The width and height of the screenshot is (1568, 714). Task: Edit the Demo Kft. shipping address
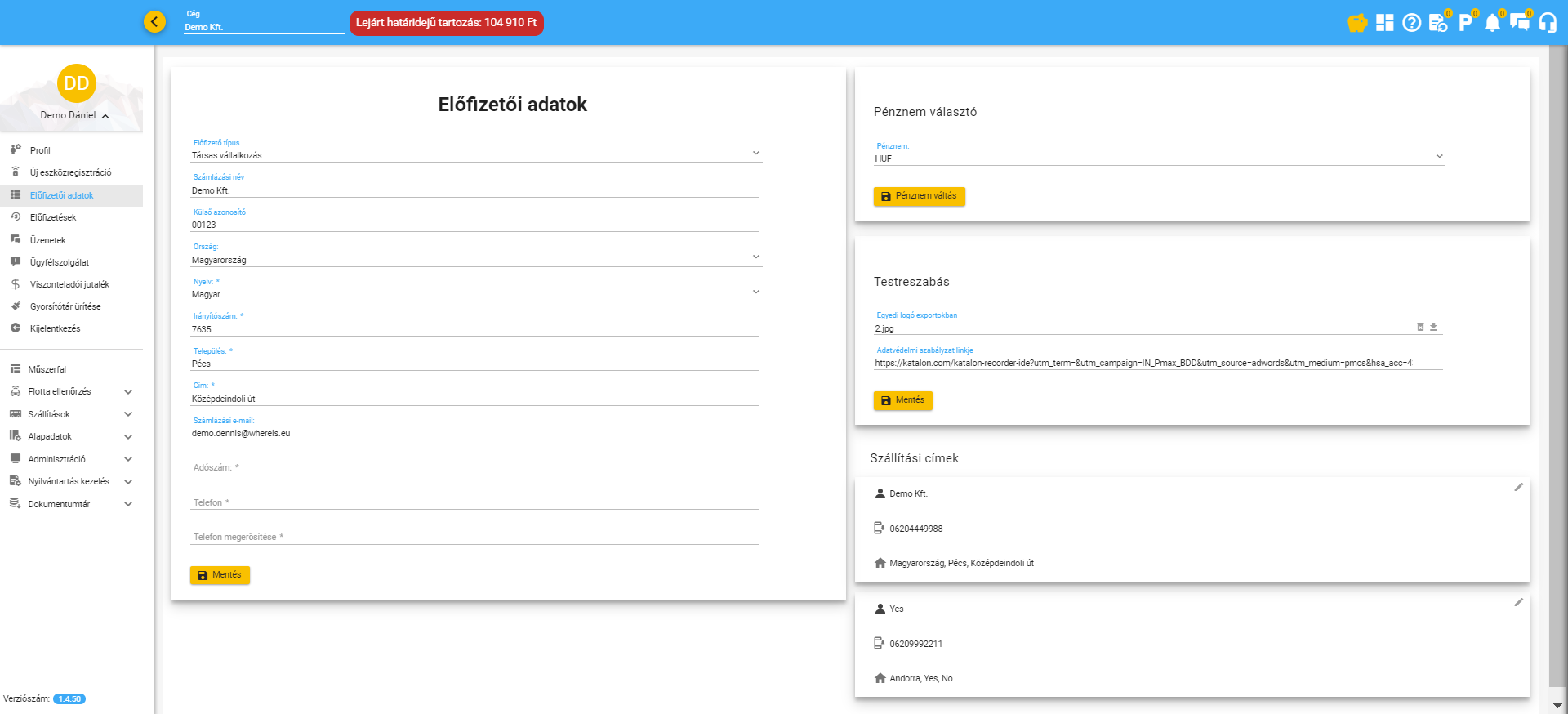click(x=1518, y=487)
